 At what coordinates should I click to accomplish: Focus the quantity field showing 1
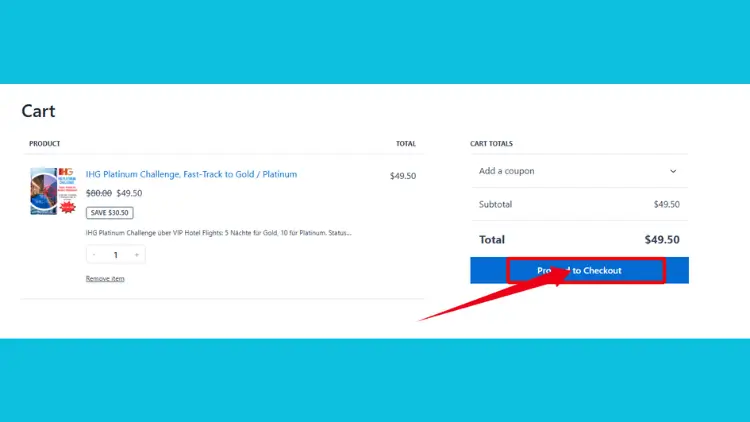[115, 255]
